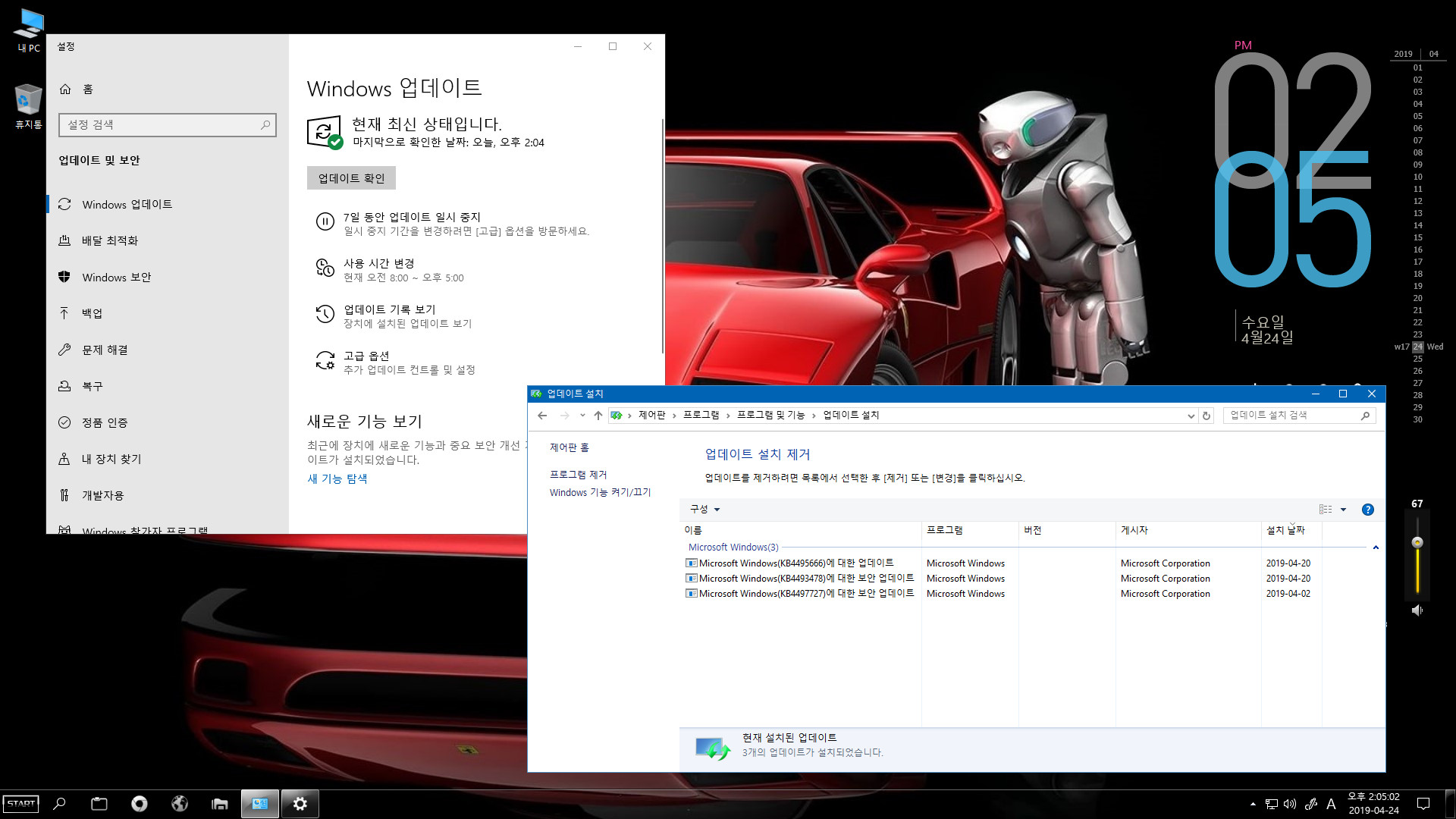The height and width of the screenshot is (819, 1456).
Task: Click the Settings gear on taskbar
Action: [x=300, y=804]
